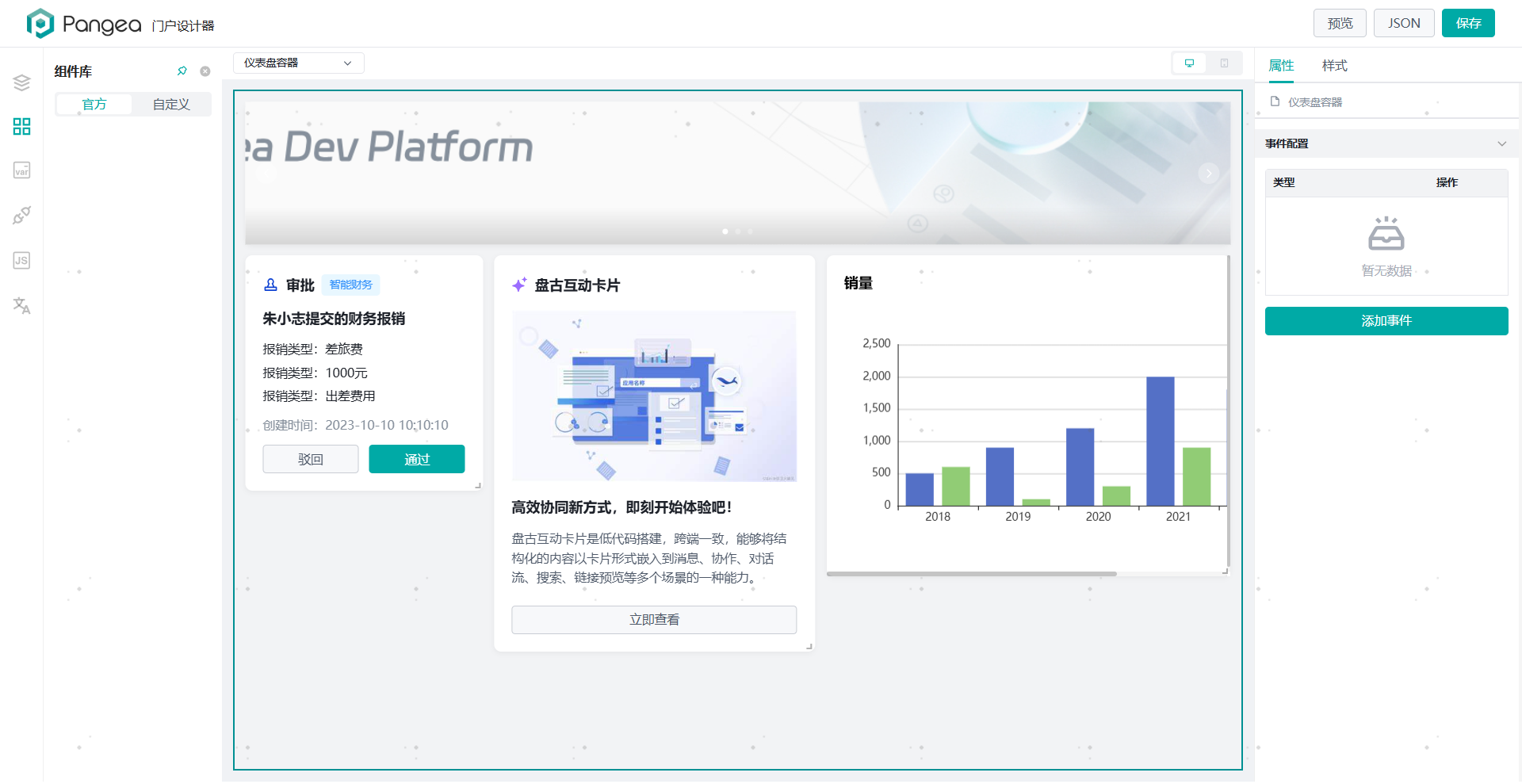Click the Pangea logo icon
This screenshot has height=784, width=1522.
(40, 24)
